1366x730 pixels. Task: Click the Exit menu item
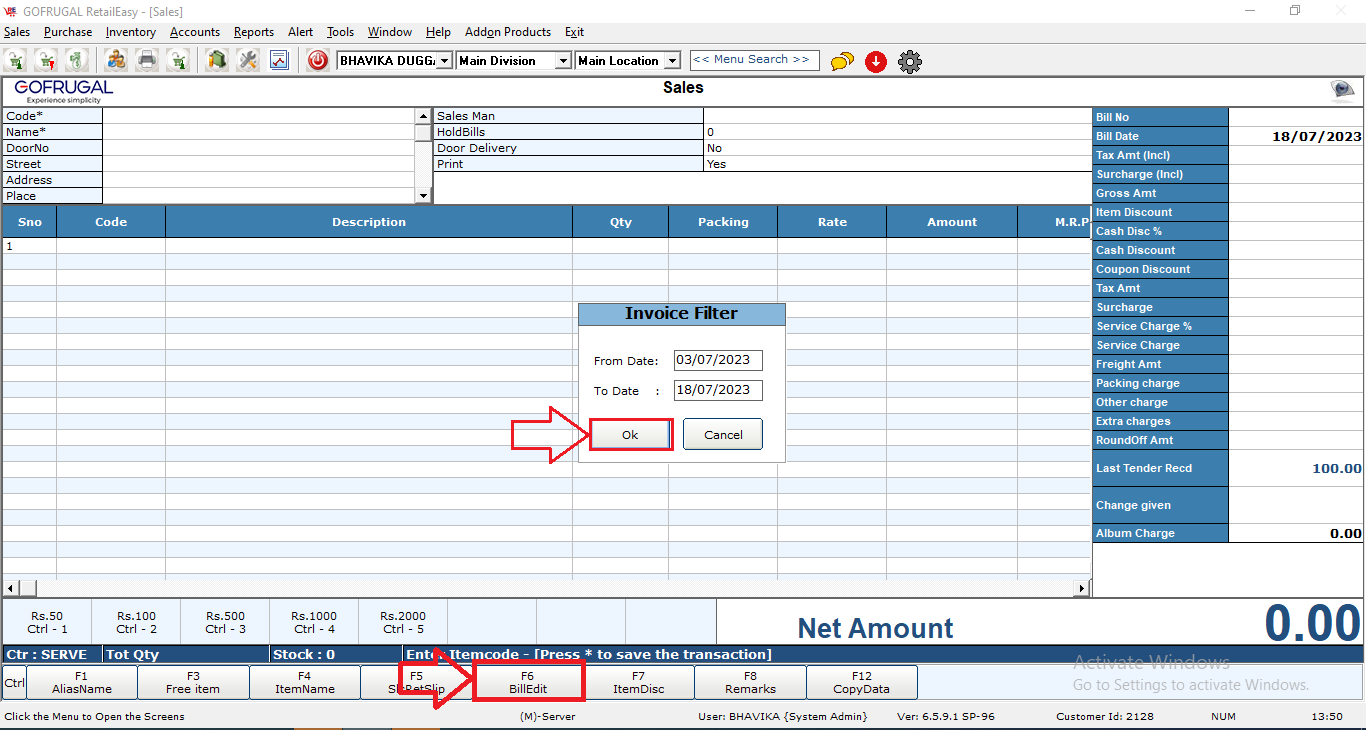pos(574,32)
